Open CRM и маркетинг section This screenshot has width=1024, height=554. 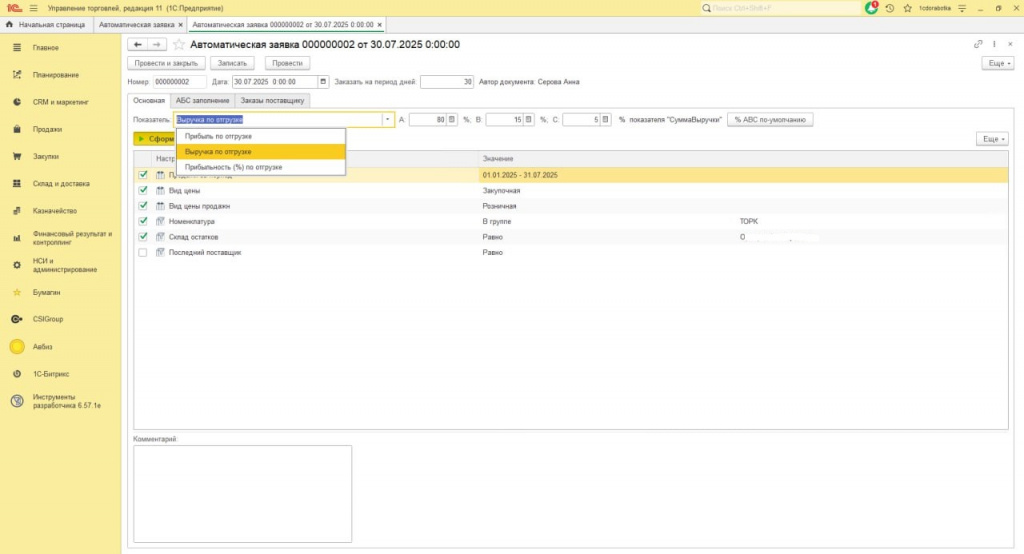click(x=60, y=102)
